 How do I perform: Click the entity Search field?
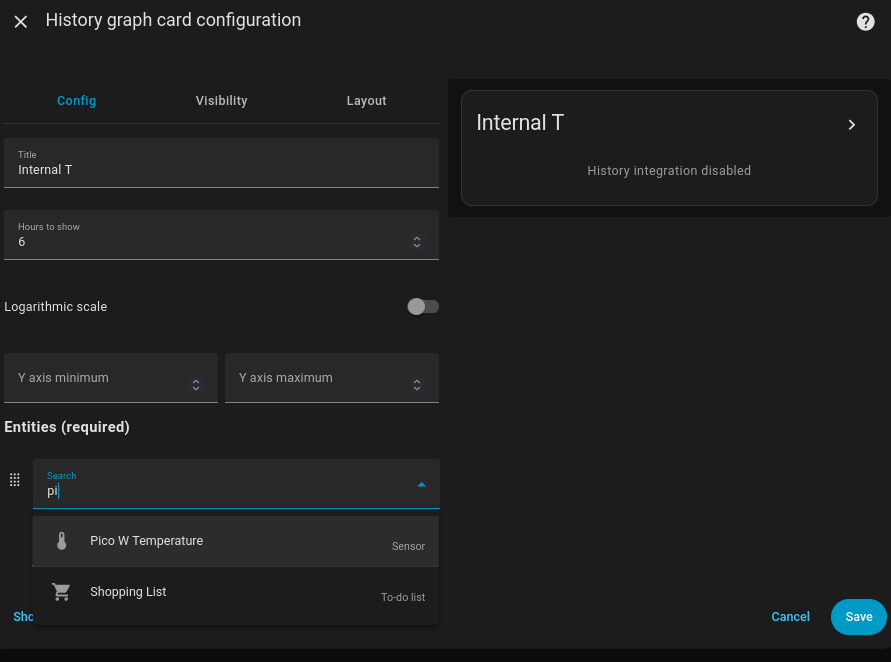(x=236, y=484)
